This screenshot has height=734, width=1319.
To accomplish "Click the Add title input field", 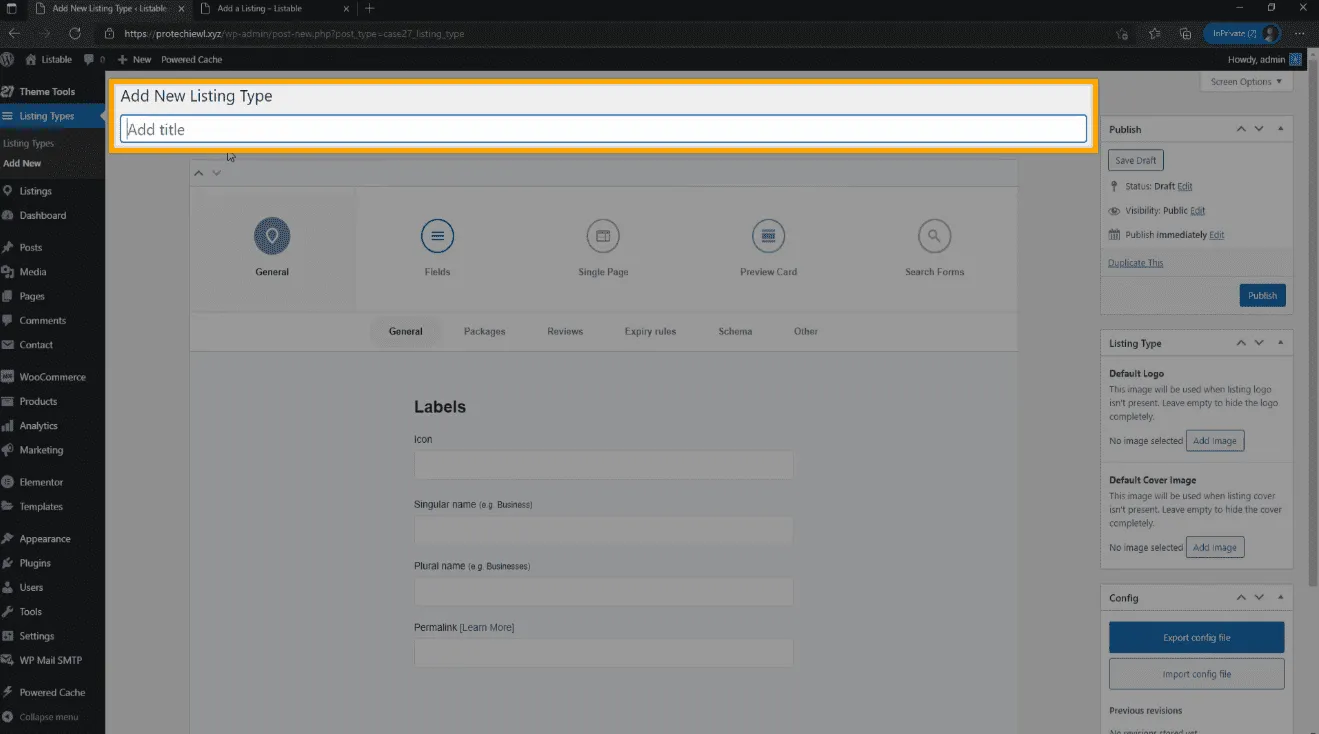I will 603,129.
